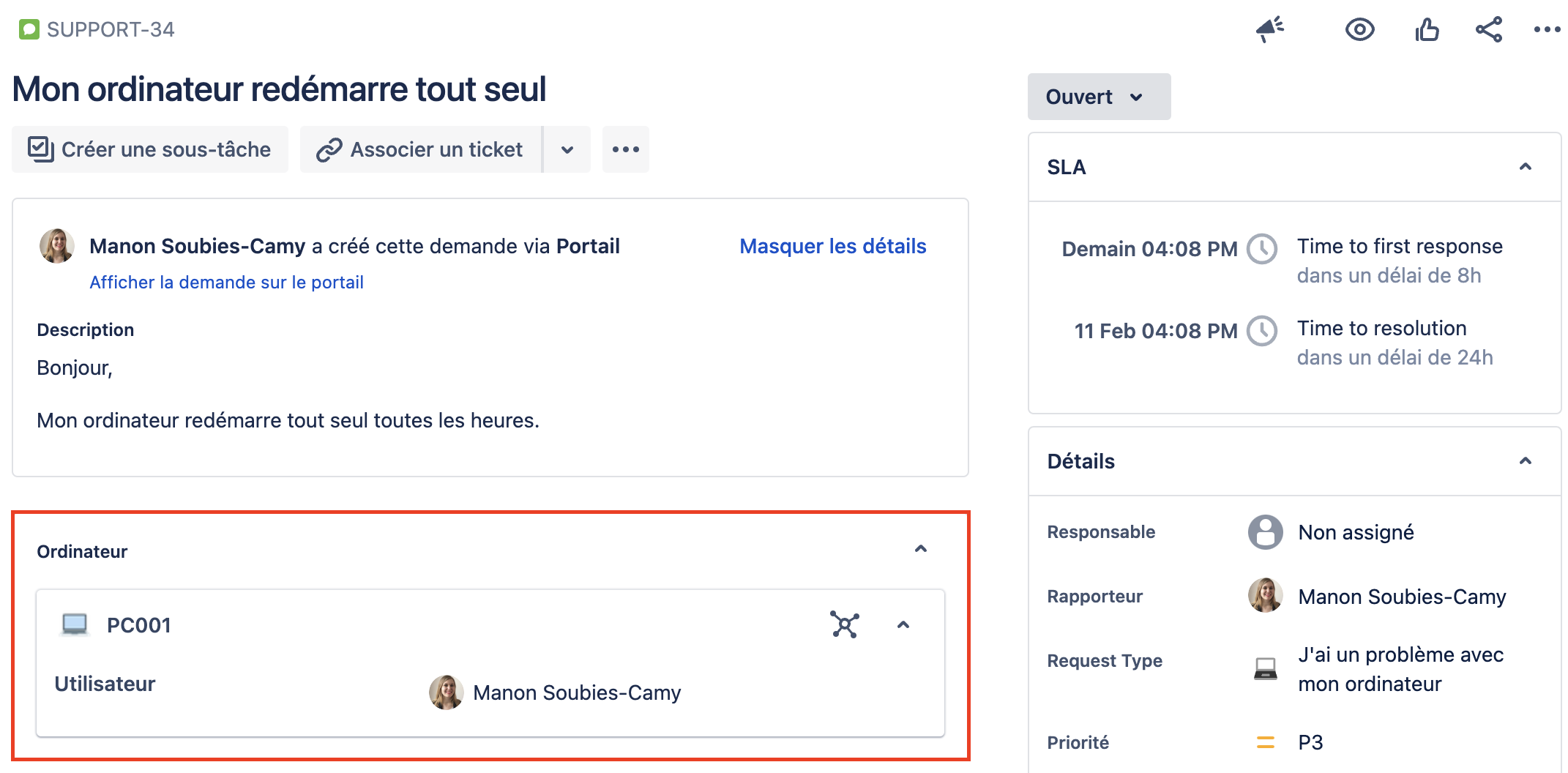Open the Ouvert status dropdown
1568x773 pixels.
(x=1099, y=97)
